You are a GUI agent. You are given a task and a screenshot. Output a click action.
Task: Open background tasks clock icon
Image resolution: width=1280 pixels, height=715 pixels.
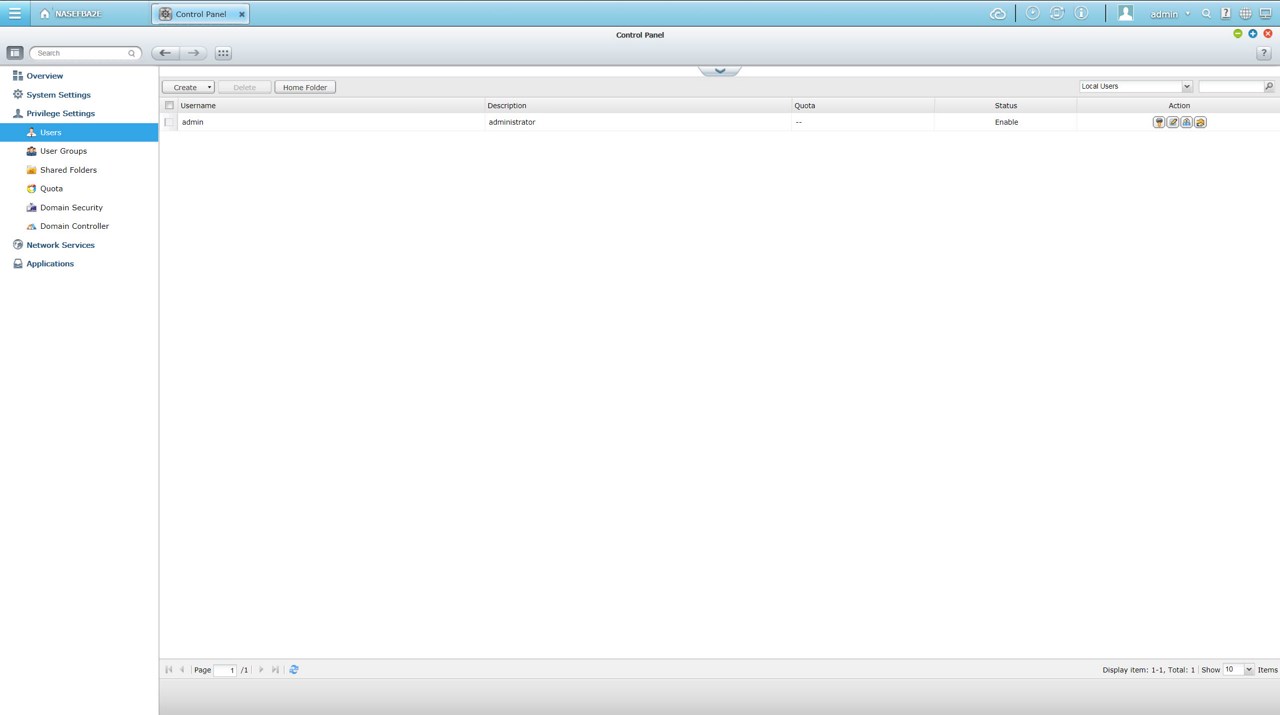[x=1032, y=13]
